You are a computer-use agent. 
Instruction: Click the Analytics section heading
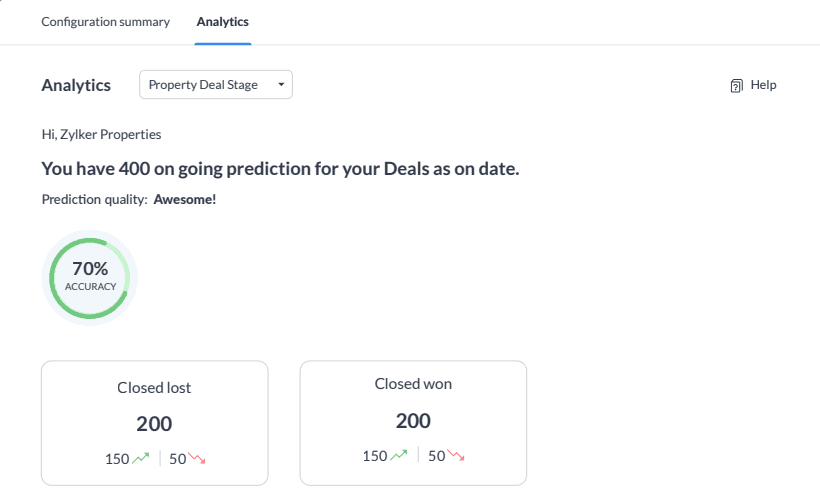76,85
